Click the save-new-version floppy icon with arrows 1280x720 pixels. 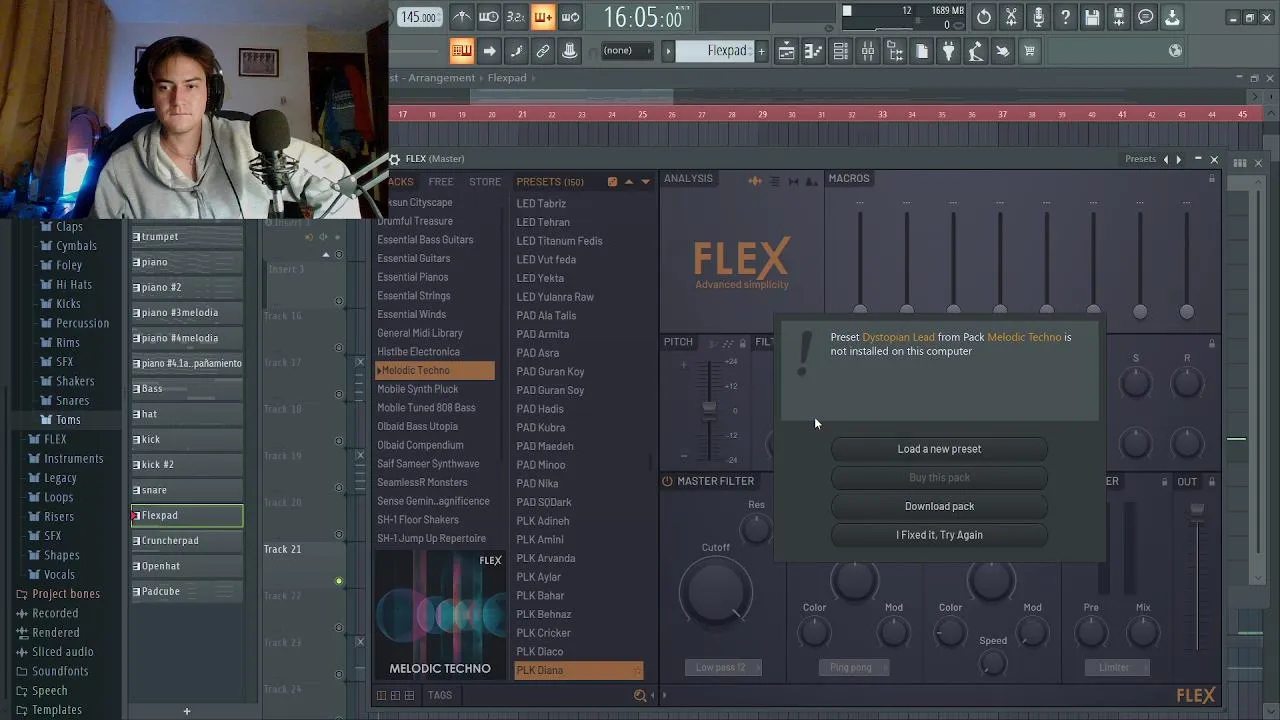[1119, 17]
